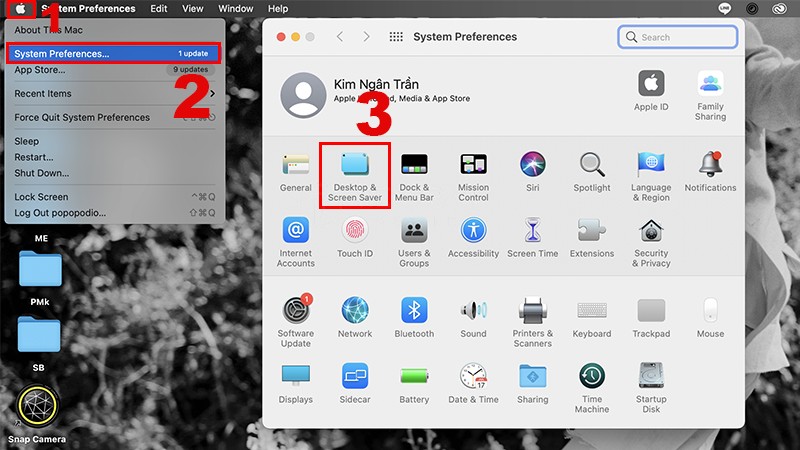The width and height of the screenshot is (800, 450).
Task: Click the Apple ID icon
Action: (651, 92)
